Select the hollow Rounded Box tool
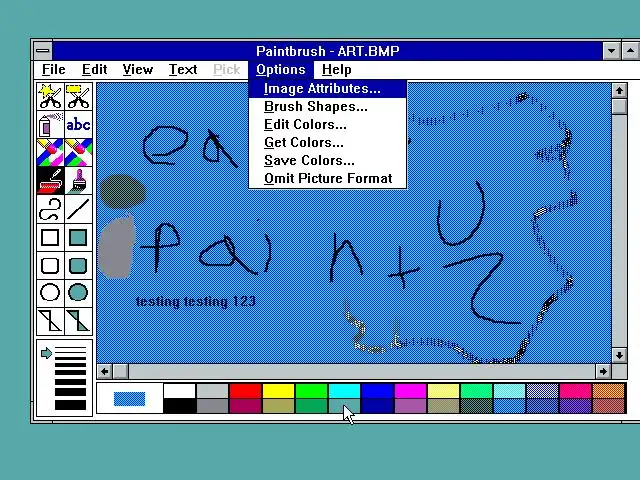This screenshot has height=480, width=640. point(50,265)
